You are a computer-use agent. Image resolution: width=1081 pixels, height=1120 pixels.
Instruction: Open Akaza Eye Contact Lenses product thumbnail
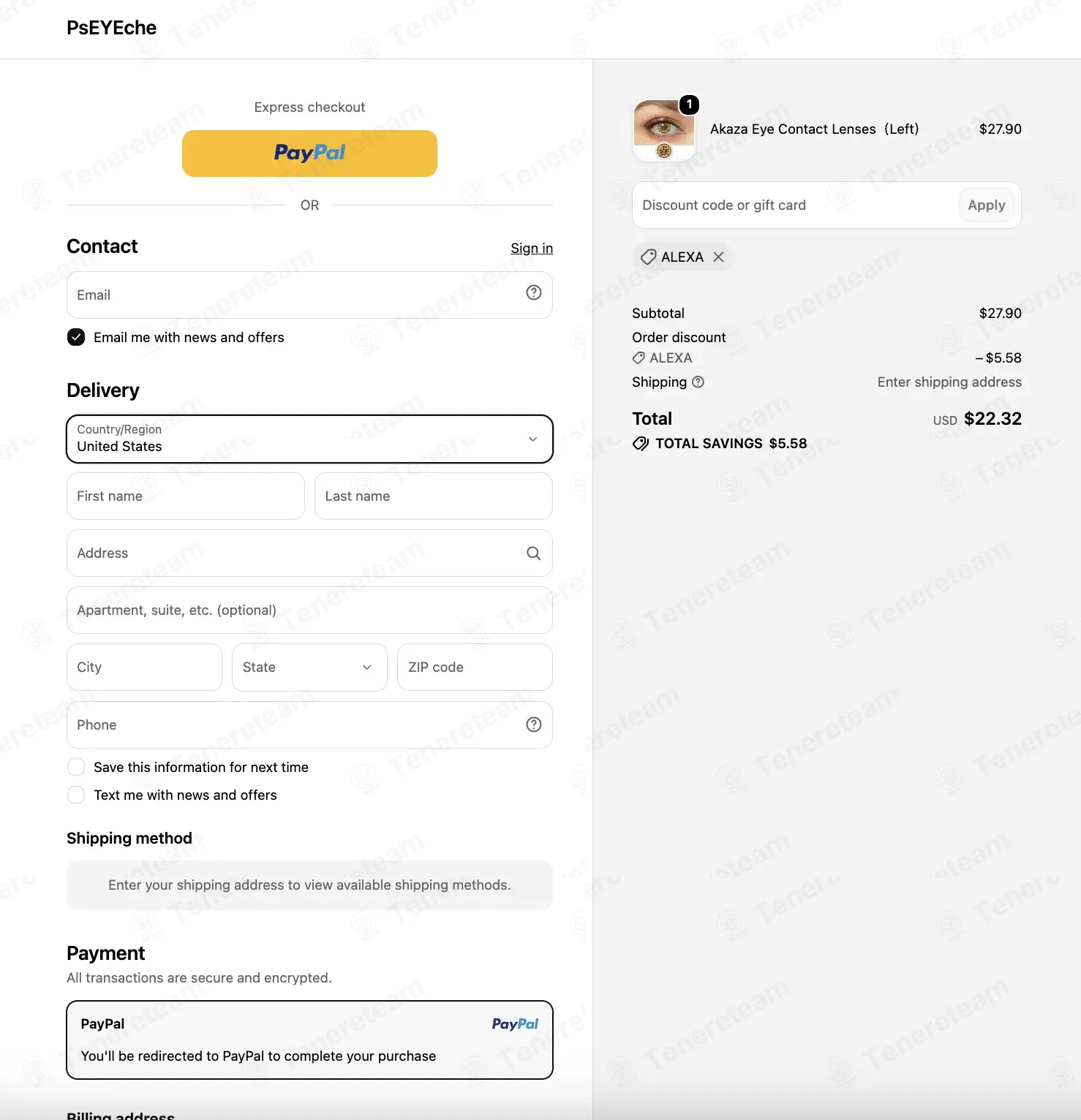664,130
